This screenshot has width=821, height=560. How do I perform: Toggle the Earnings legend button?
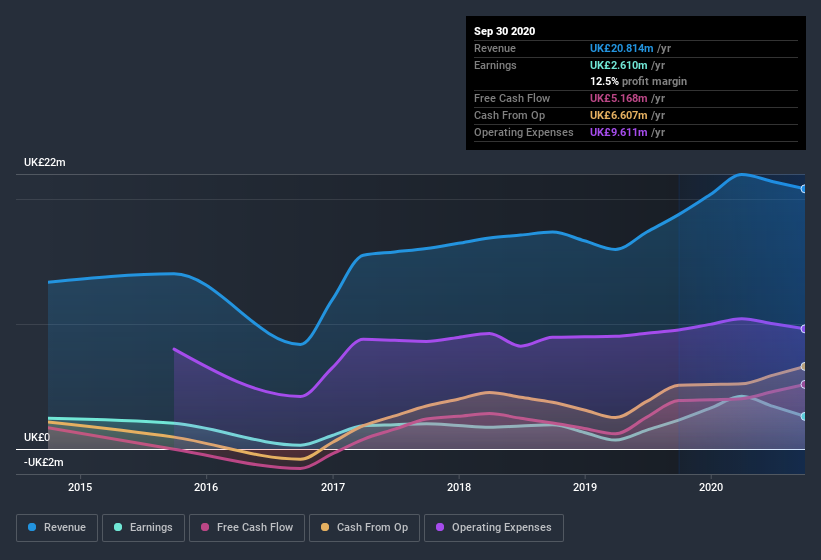(x=143, y=528)
